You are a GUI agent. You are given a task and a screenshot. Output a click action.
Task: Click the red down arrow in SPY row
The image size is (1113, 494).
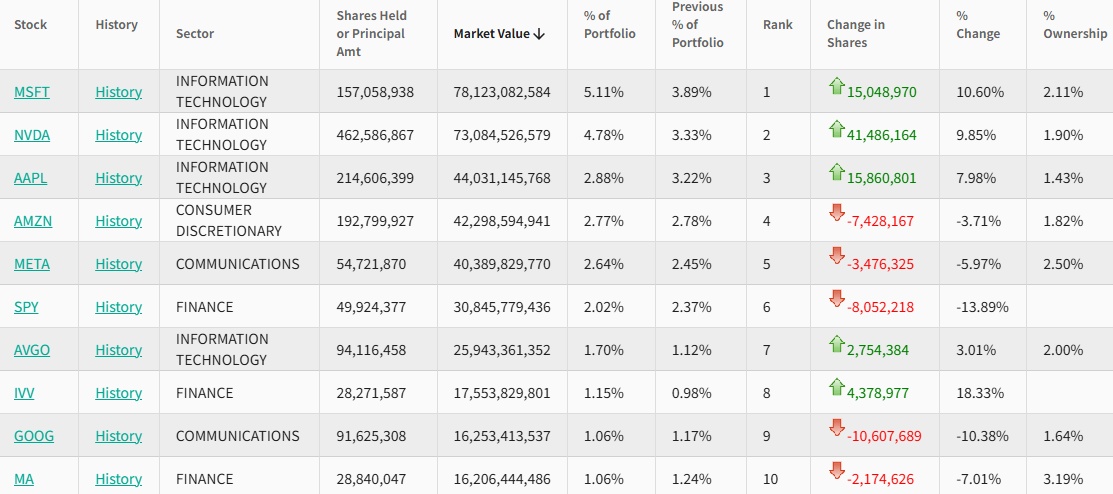837,299
